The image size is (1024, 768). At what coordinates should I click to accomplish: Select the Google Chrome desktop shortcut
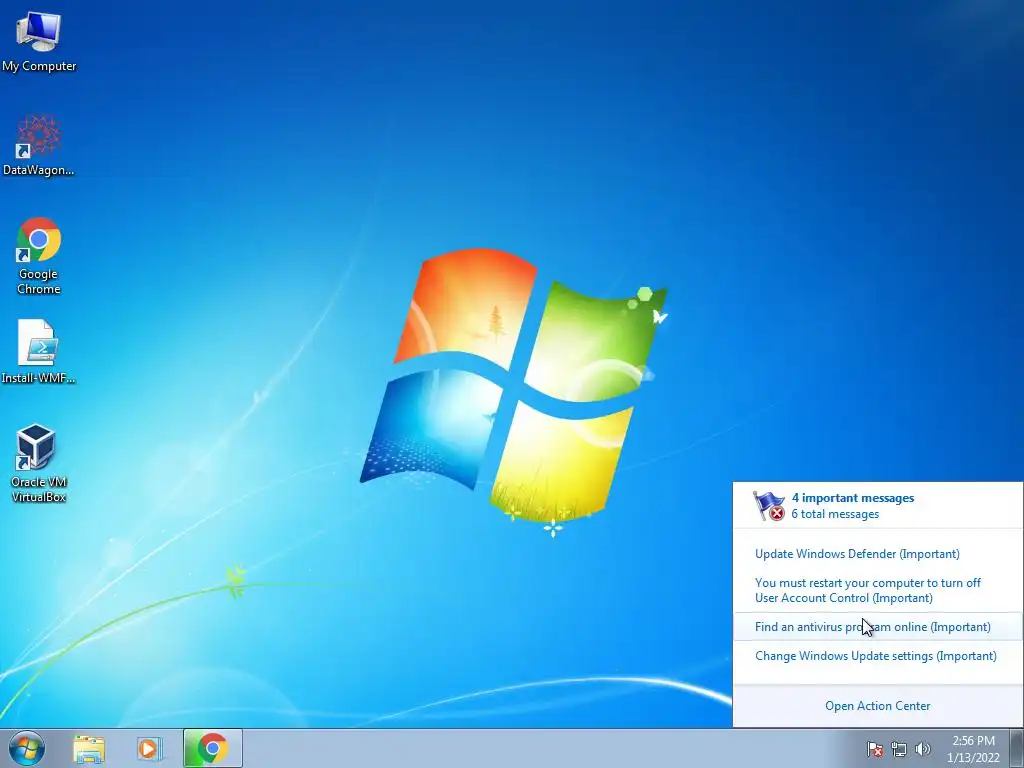[x=39, y=256]
